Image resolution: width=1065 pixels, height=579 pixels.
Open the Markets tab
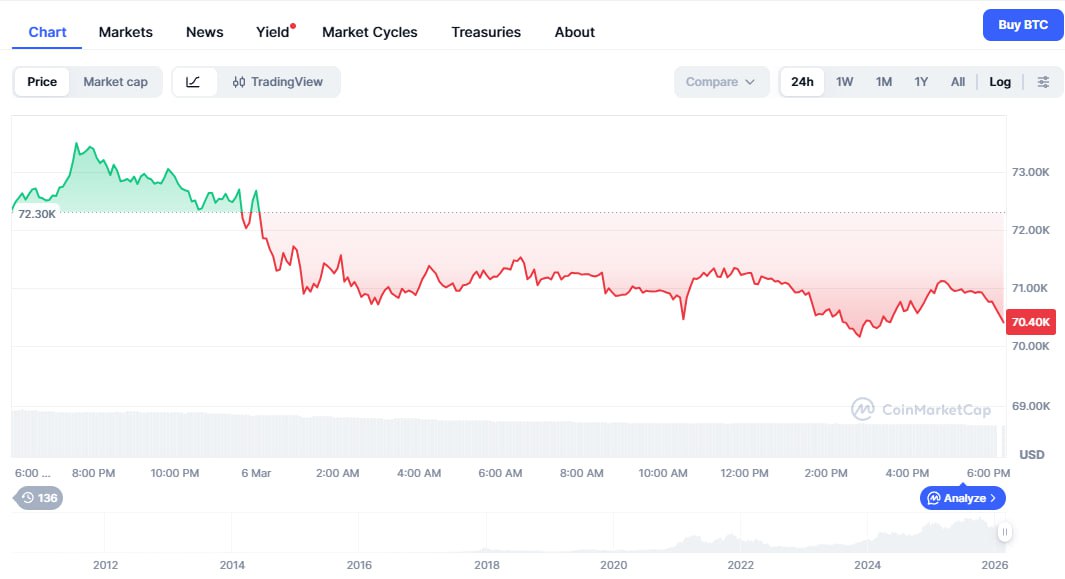(126, 32)
